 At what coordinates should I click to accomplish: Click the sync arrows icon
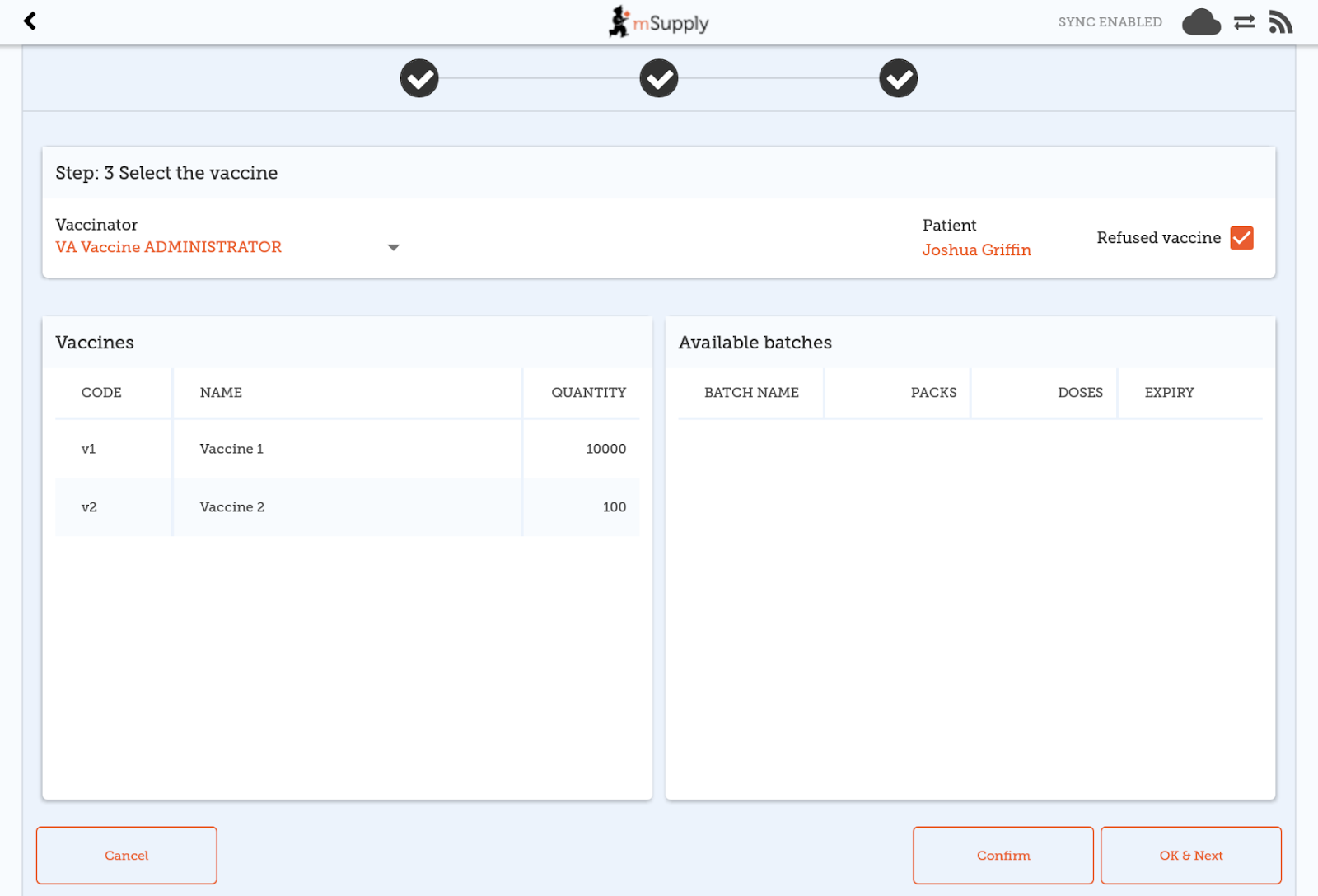pyautogui.click(x=1244, y=22)
